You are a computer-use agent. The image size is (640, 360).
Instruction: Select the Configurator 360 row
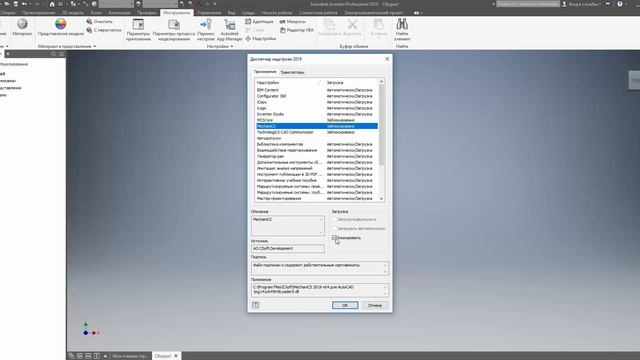[317, 96]
